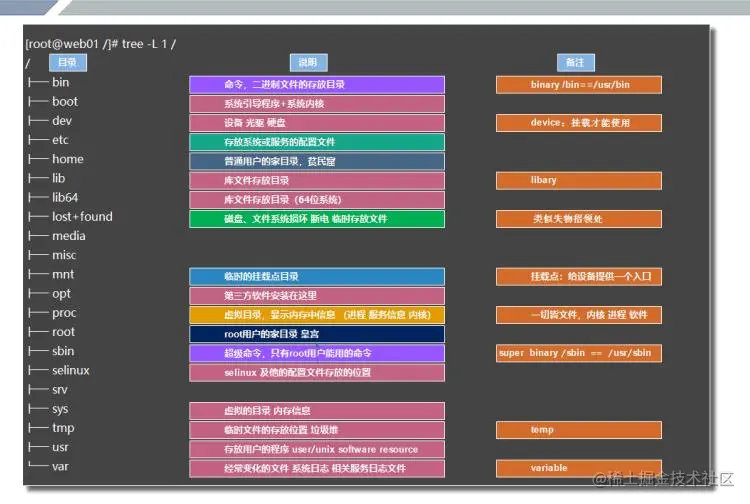Click orange note "super binary /sbin == /usr/sbin"
750x504 pixels.
pos(579,353)
